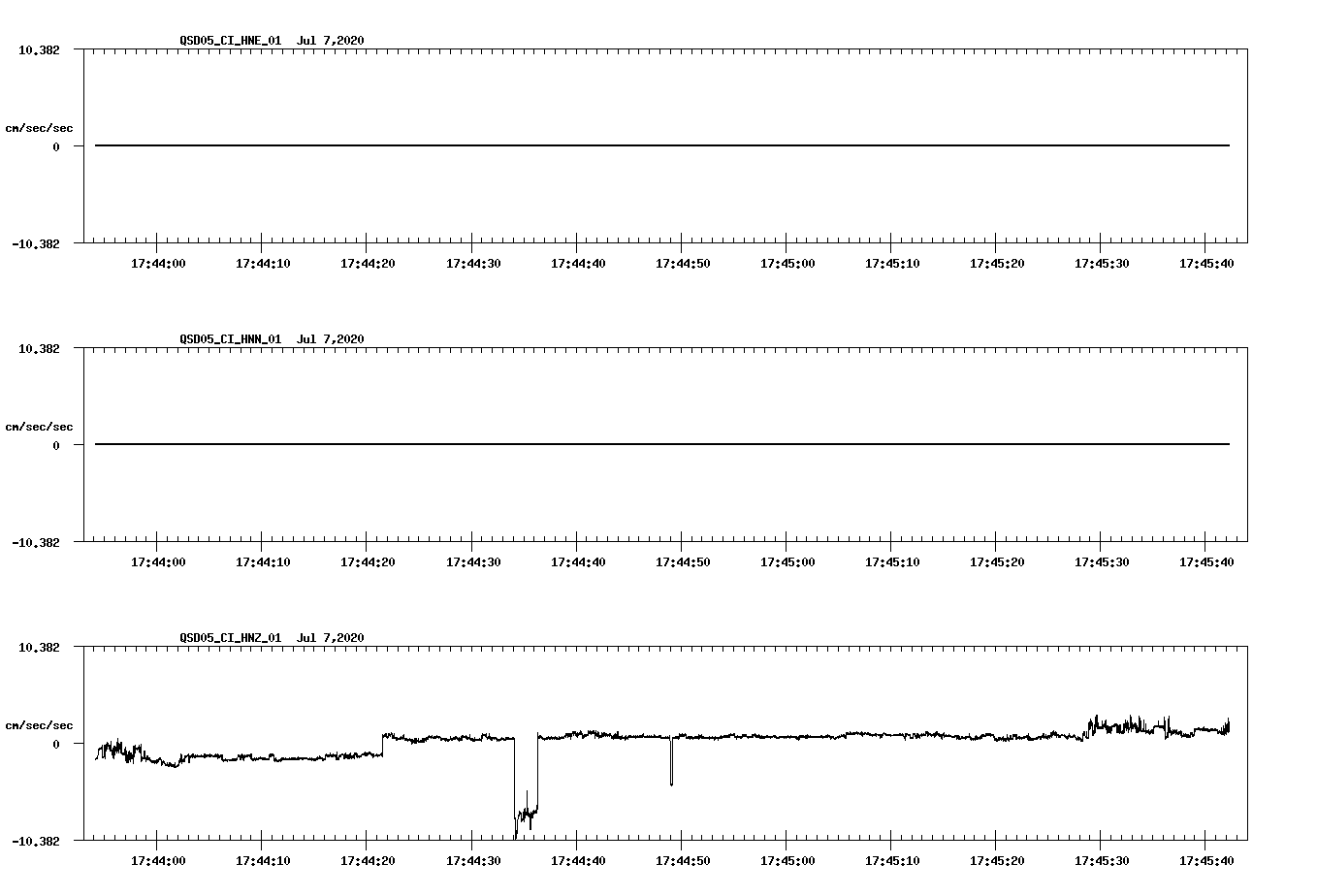
Task: Click the upward step in HNZ trace near 17:44:21
Action: click(383, 744)
